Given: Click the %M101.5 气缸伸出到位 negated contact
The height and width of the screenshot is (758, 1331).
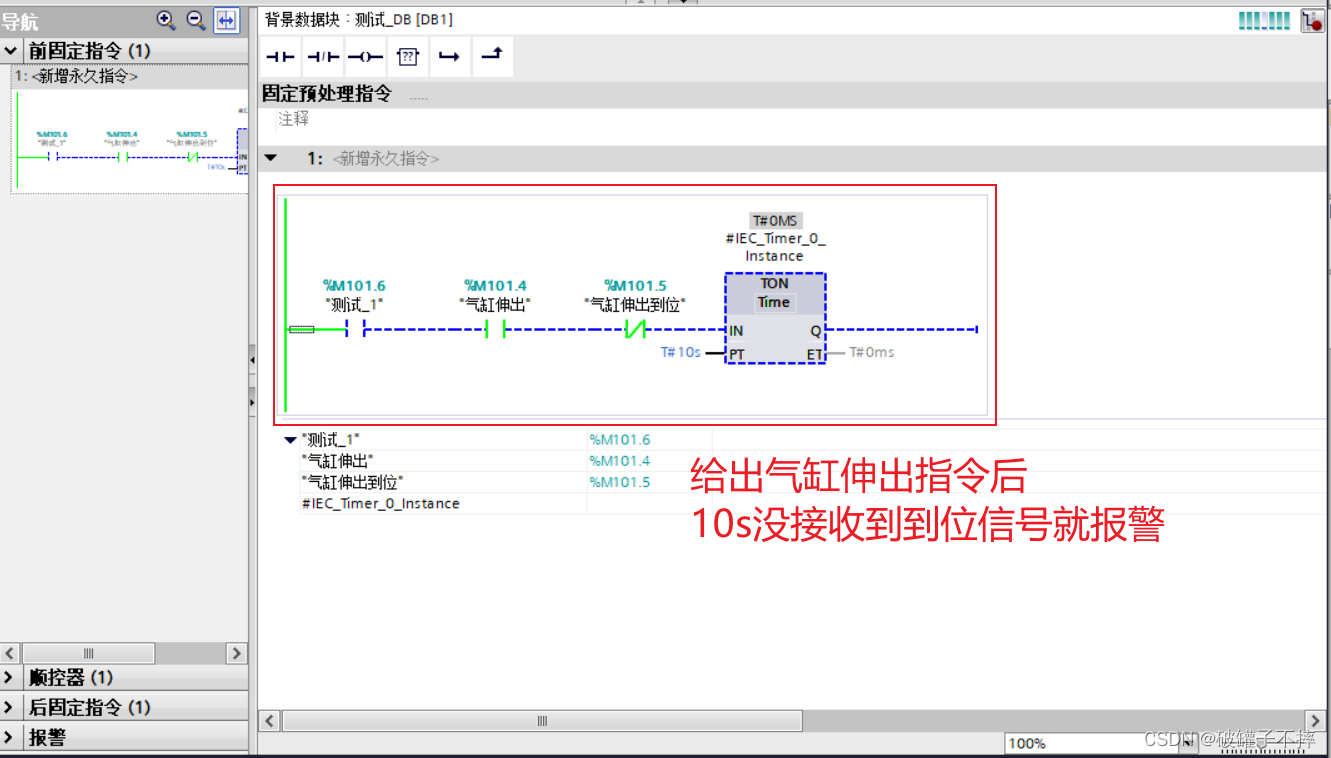Looking at the screenshot, I should tap(635, 330).
